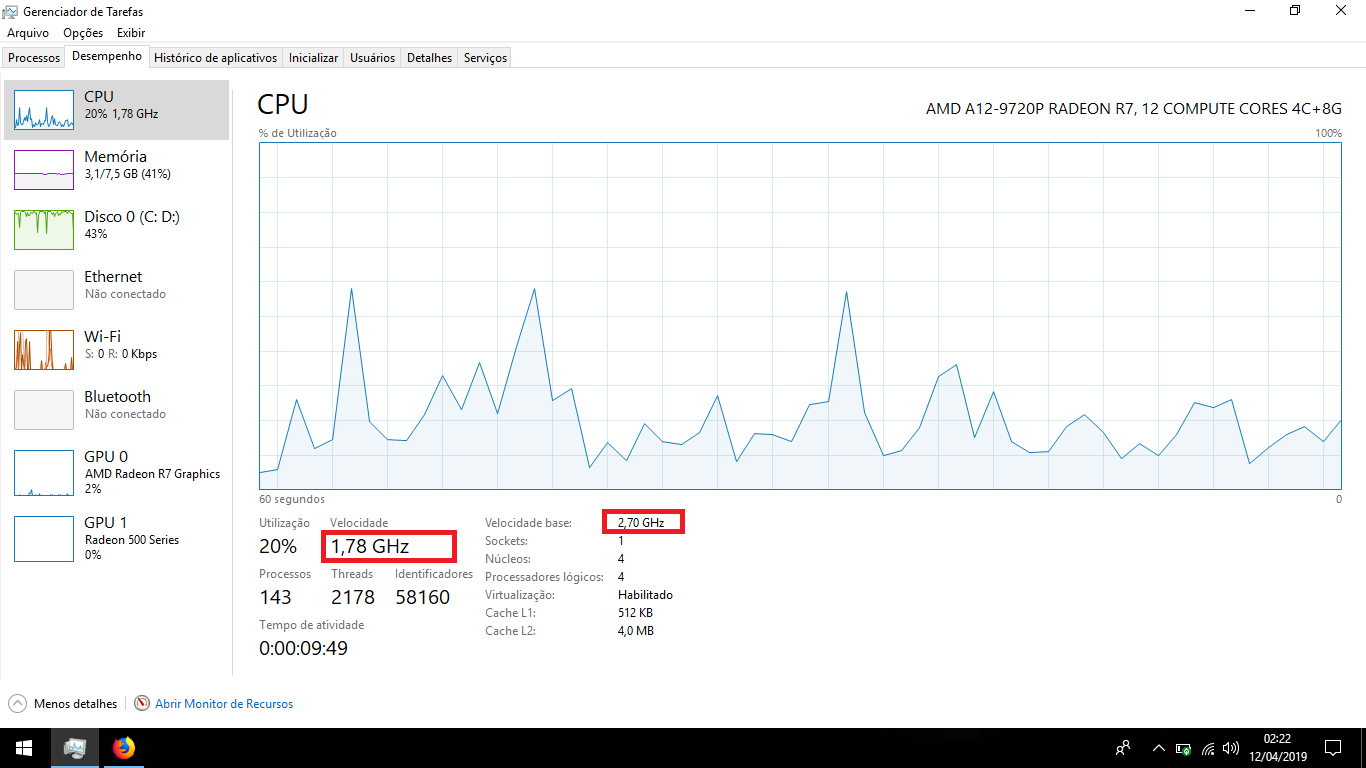The width and height of the screenshot is (1366, 768).
Task: Click the Processadores lógicos label
Action: (x=544, y=576)
